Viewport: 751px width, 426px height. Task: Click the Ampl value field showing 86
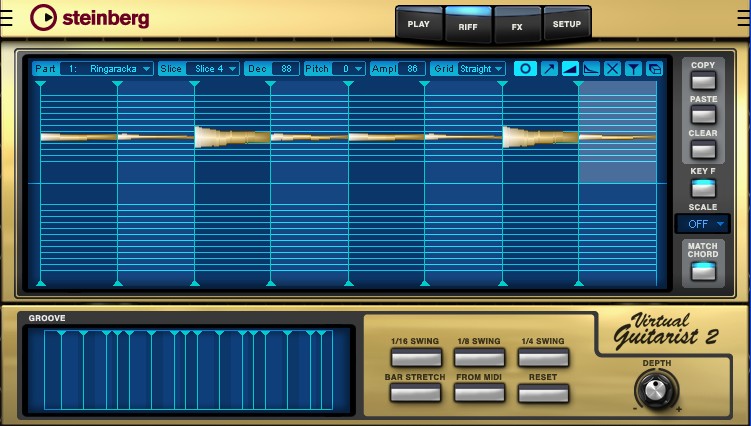point(412,69)
